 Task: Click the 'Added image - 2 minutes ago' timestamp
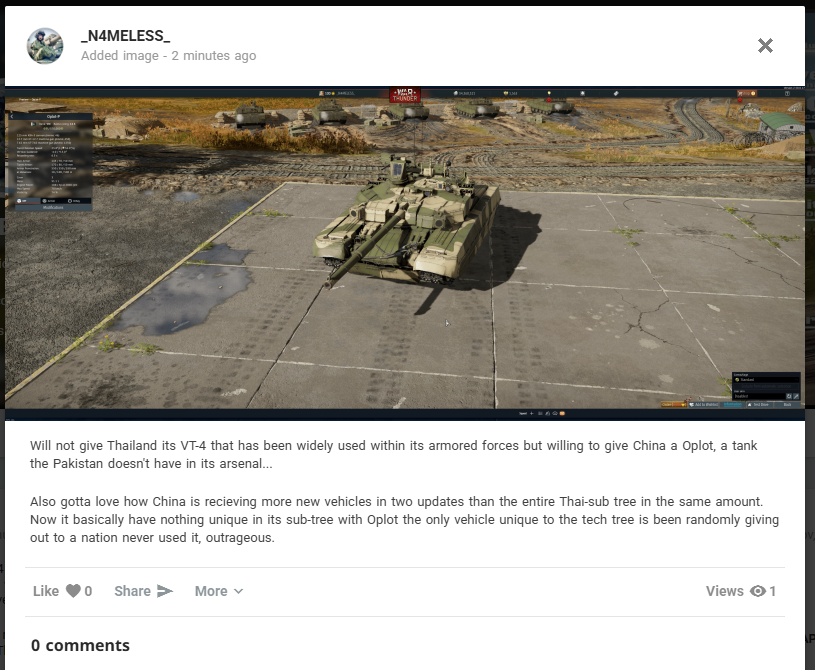coord(168,56)
